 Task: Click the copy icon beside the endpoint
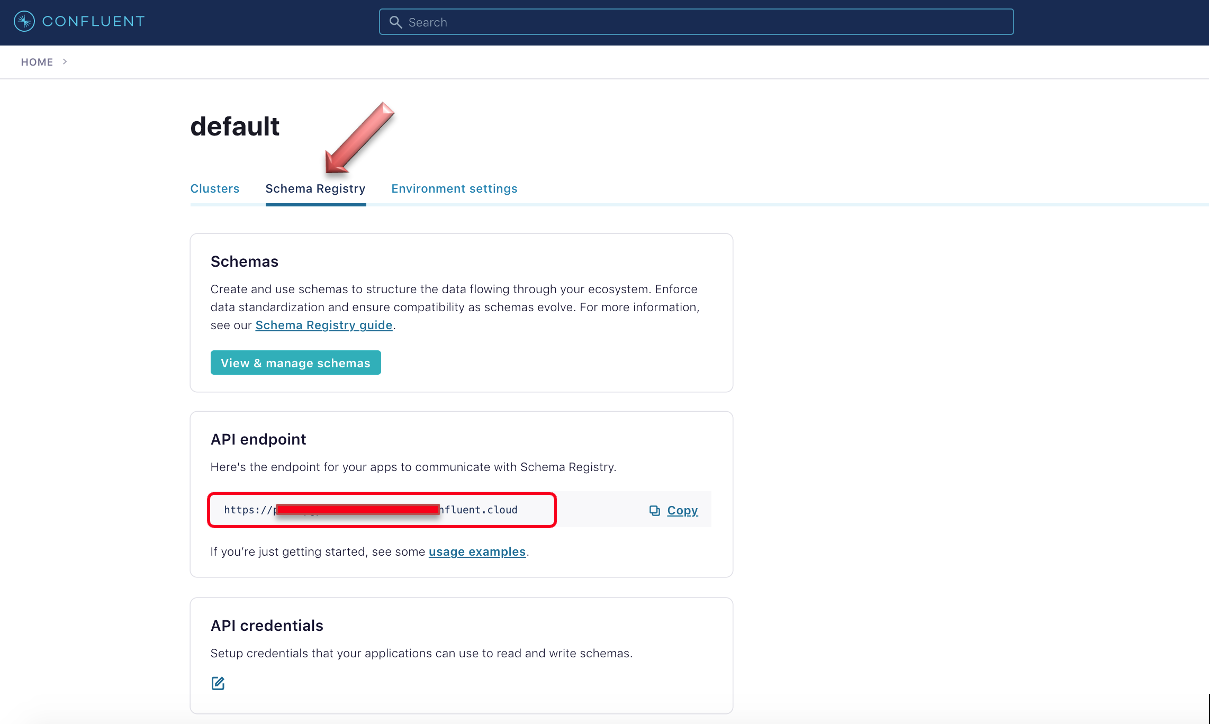654,510
